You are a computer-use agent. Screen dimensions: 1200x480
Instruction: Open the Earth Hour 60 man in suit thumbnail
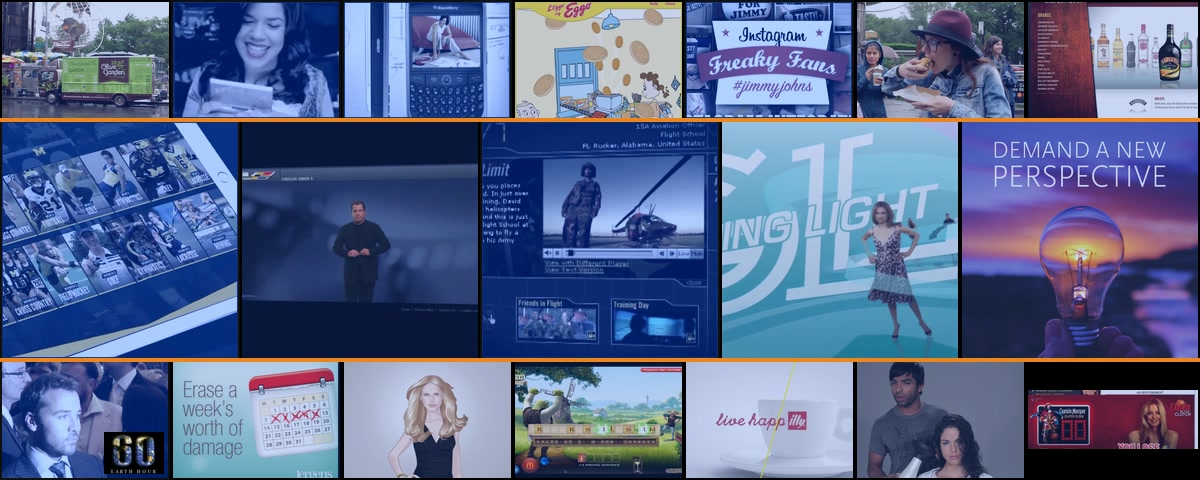(85, 420)
